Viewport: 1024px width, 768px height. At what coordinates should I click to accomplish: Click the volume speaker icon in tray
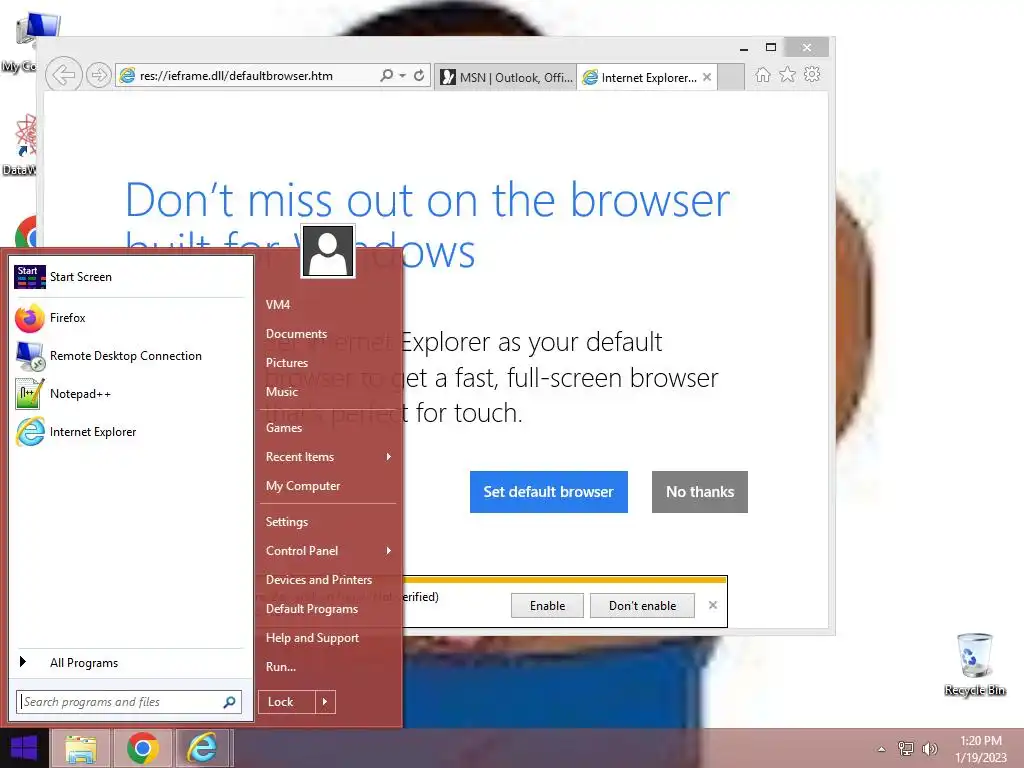tap(930, 749)
